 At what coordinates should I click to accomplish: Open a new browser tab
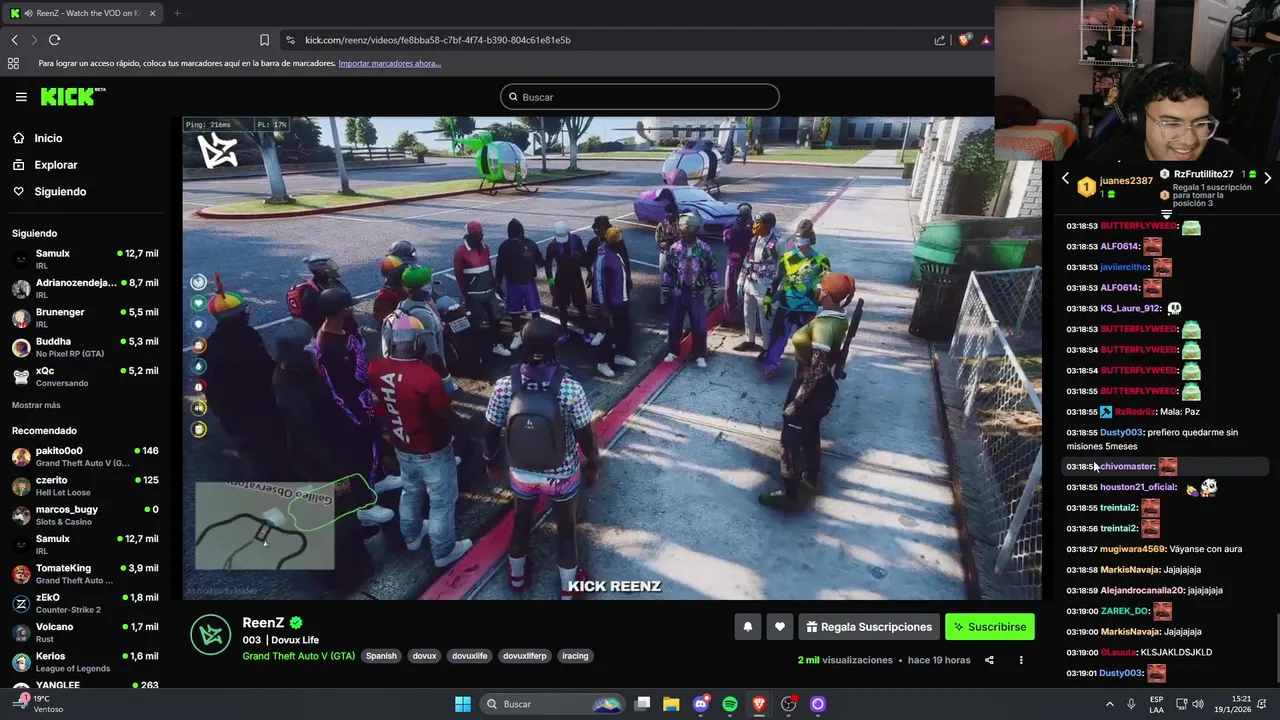177,13
